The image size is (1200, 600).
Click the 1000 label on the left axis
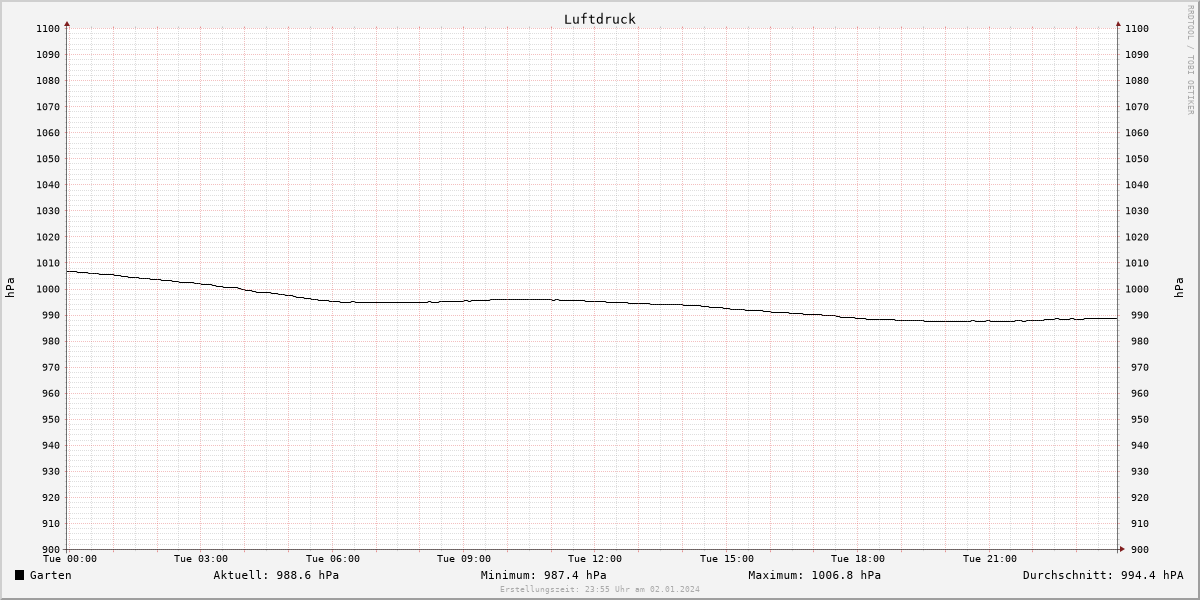coord(48,289)
